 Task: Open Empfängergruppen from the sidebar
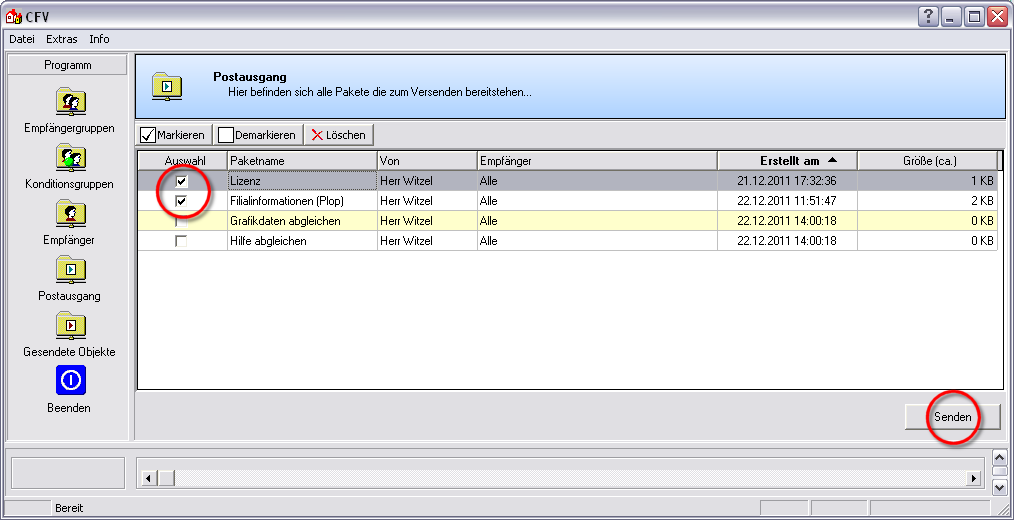(x=70, y=102)
